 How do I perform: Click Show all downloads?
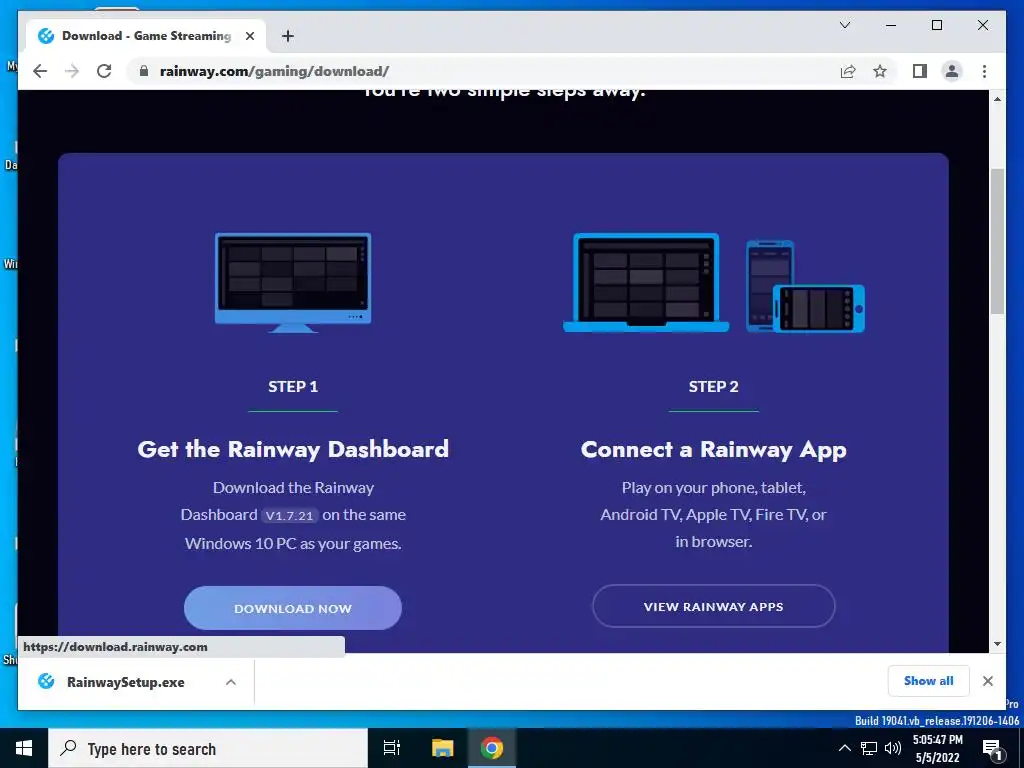pos(928,680)
